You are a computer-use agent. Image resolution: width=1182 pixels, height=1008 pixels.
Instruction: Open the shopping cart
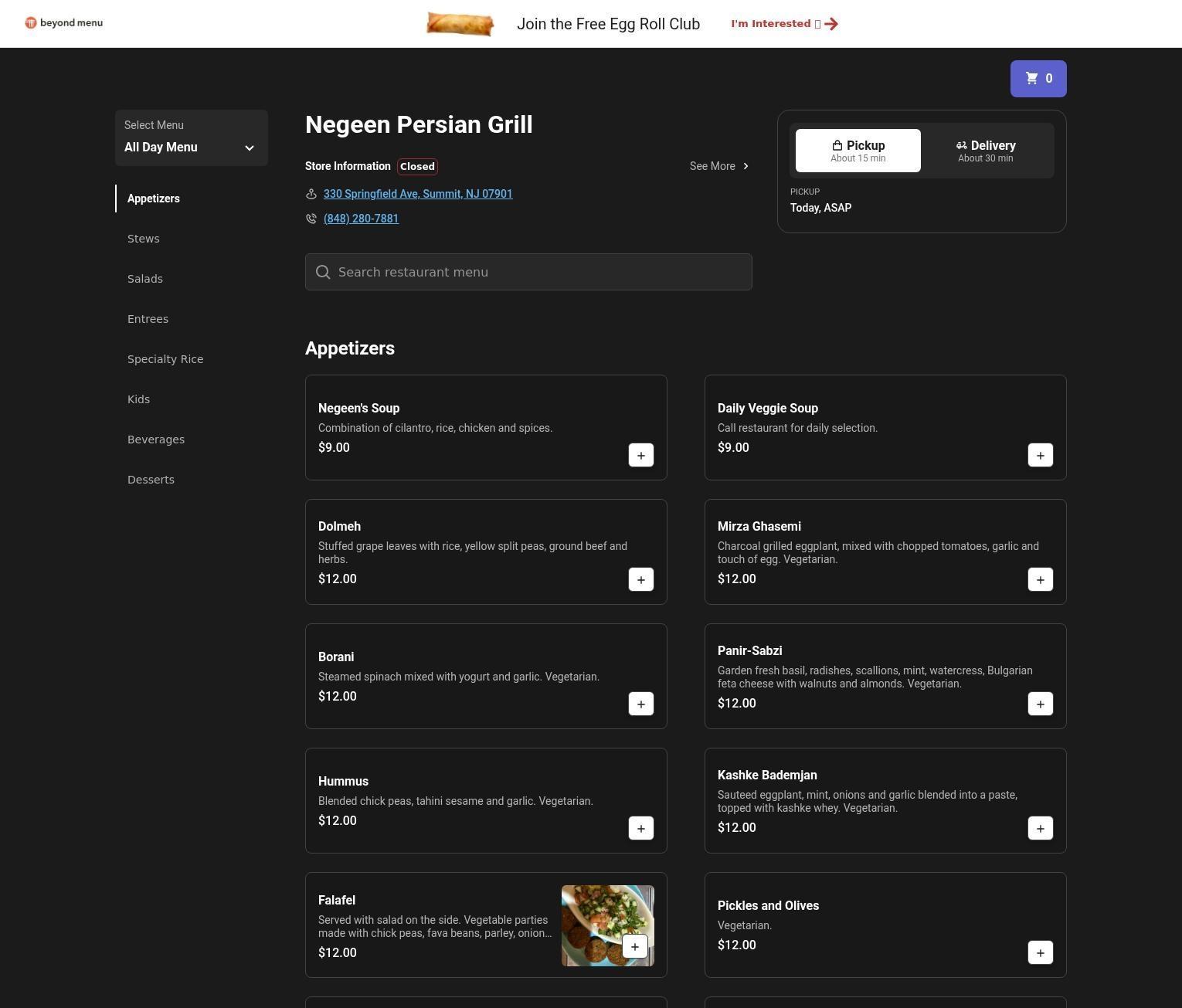click(x=1038, y=79)
